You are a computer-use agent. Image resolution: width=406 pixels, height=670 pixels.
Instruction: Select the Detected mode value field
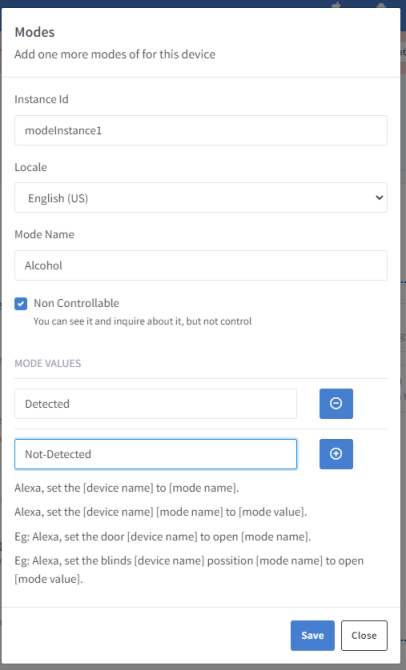pos(156,403)
